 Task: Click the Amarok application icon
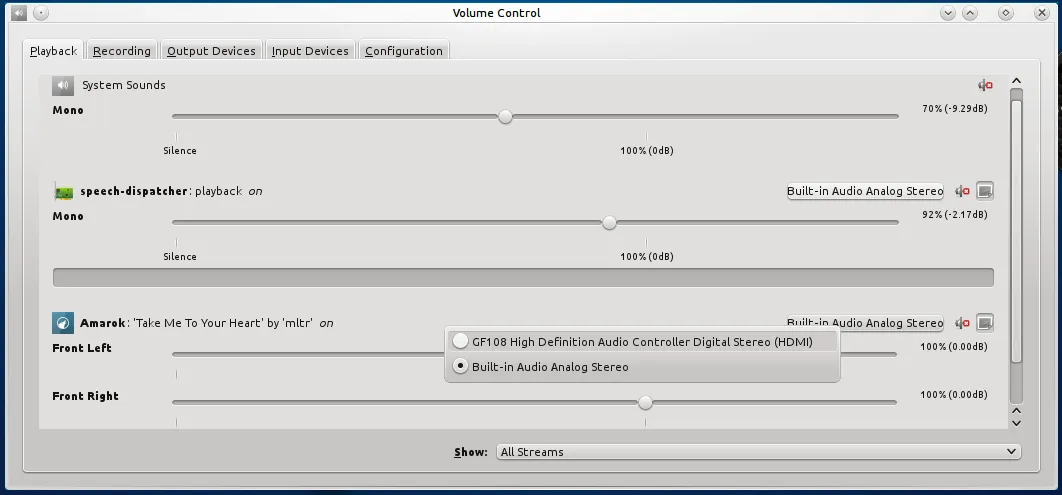click(x=63, y=323)
